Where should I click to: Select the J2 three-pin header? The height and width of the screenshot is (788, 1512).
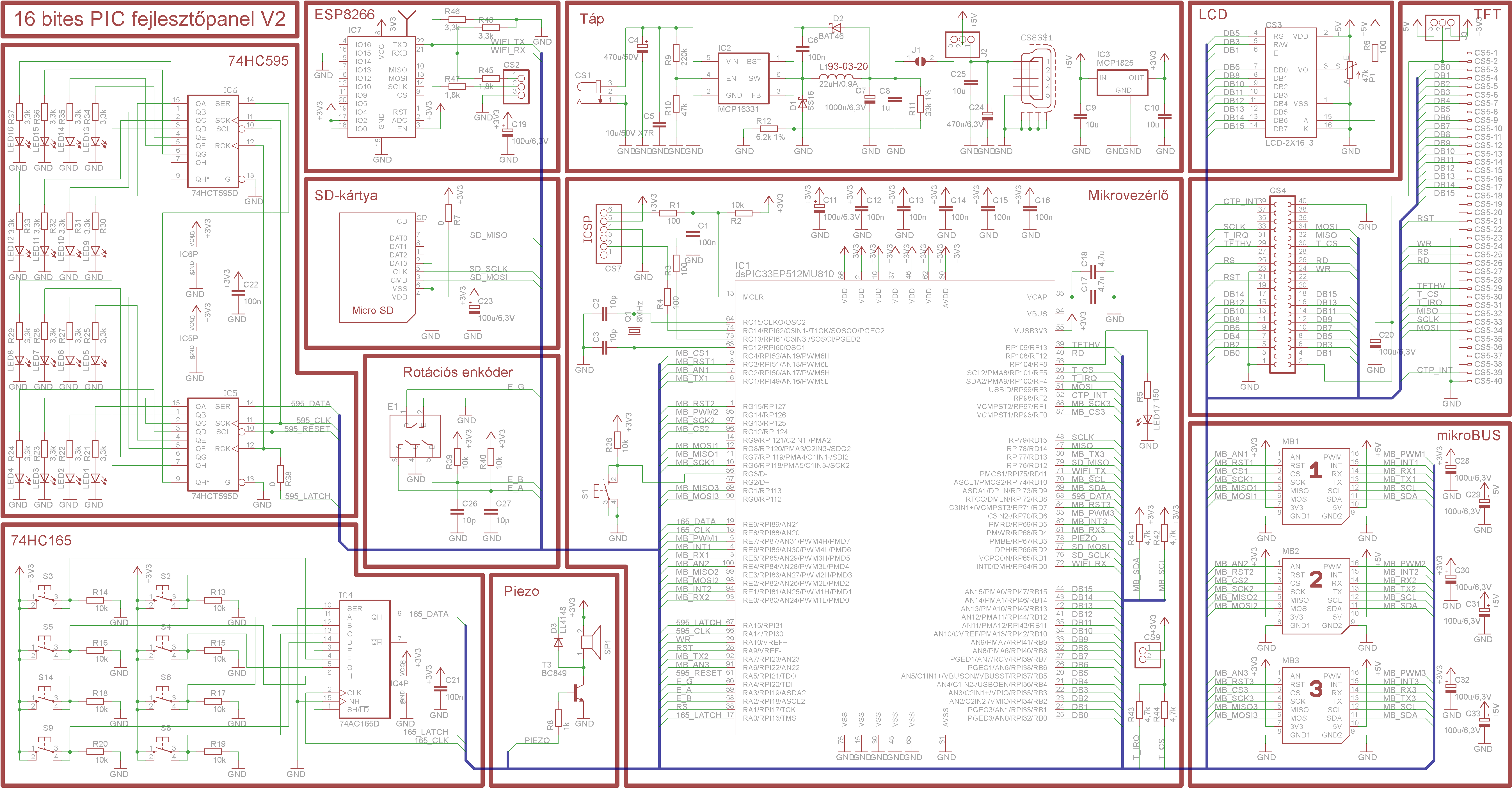point(963,44)
